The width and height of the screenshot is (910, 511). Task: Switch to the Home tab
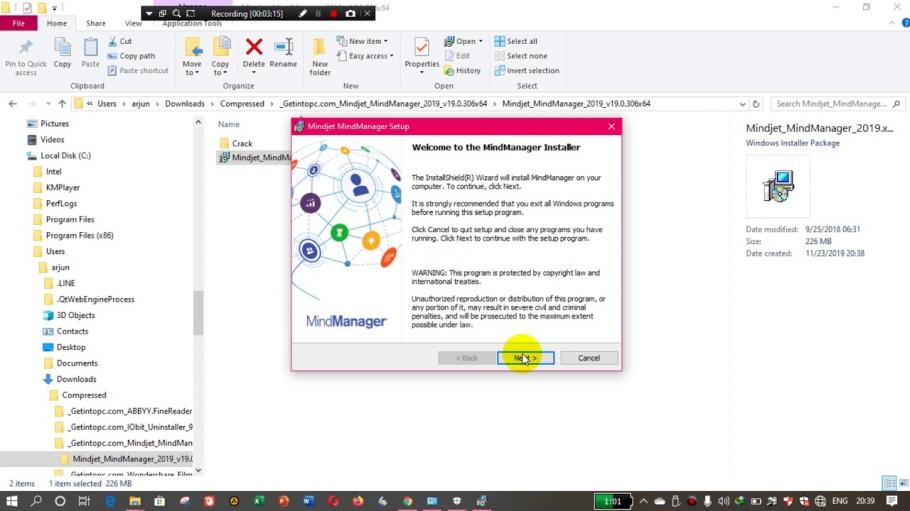click(57, 23)
